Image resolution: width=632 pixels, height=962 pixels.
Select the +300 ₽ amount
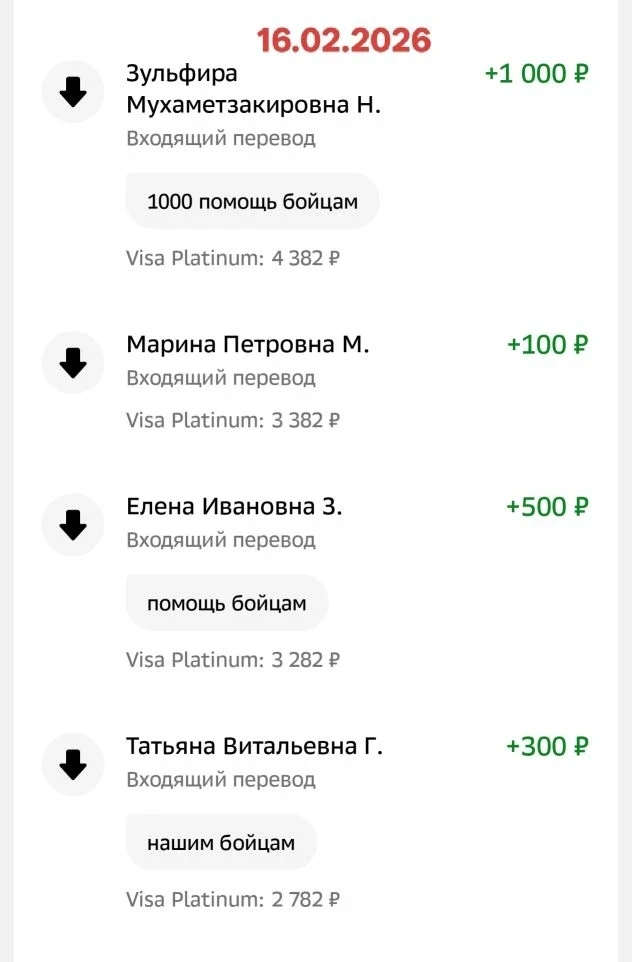coord(547,747)
